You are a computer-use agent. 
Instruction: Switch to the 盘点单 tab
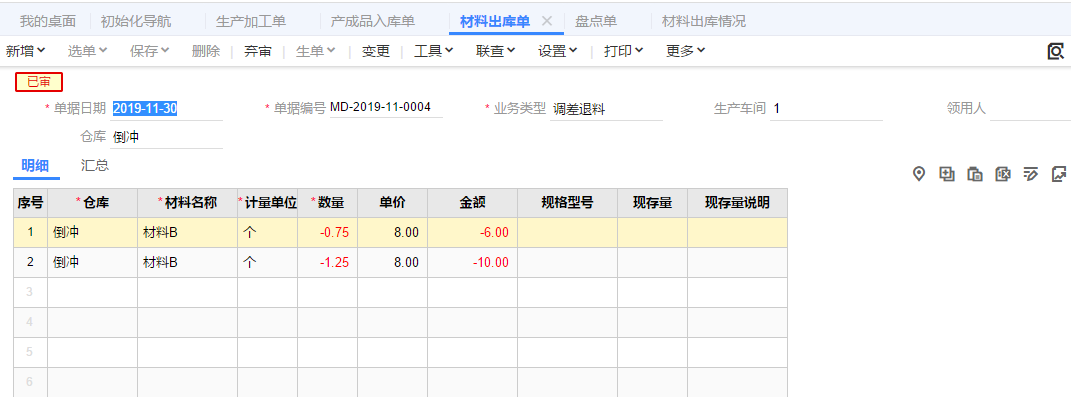596,21
